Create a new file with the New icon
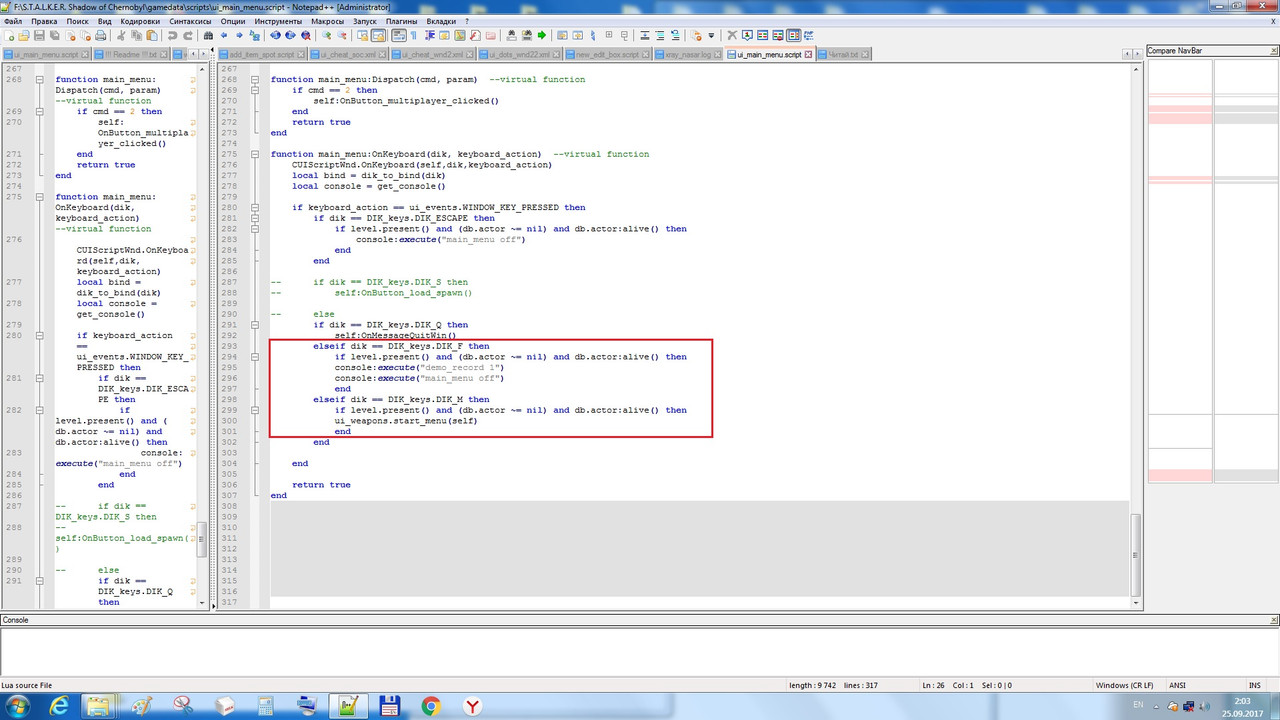Screen dimensions: 1280x720 8,35
